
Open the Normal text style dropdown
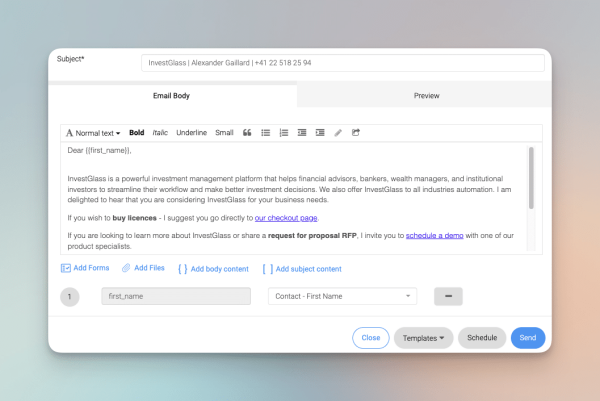[x=93, y=133]
